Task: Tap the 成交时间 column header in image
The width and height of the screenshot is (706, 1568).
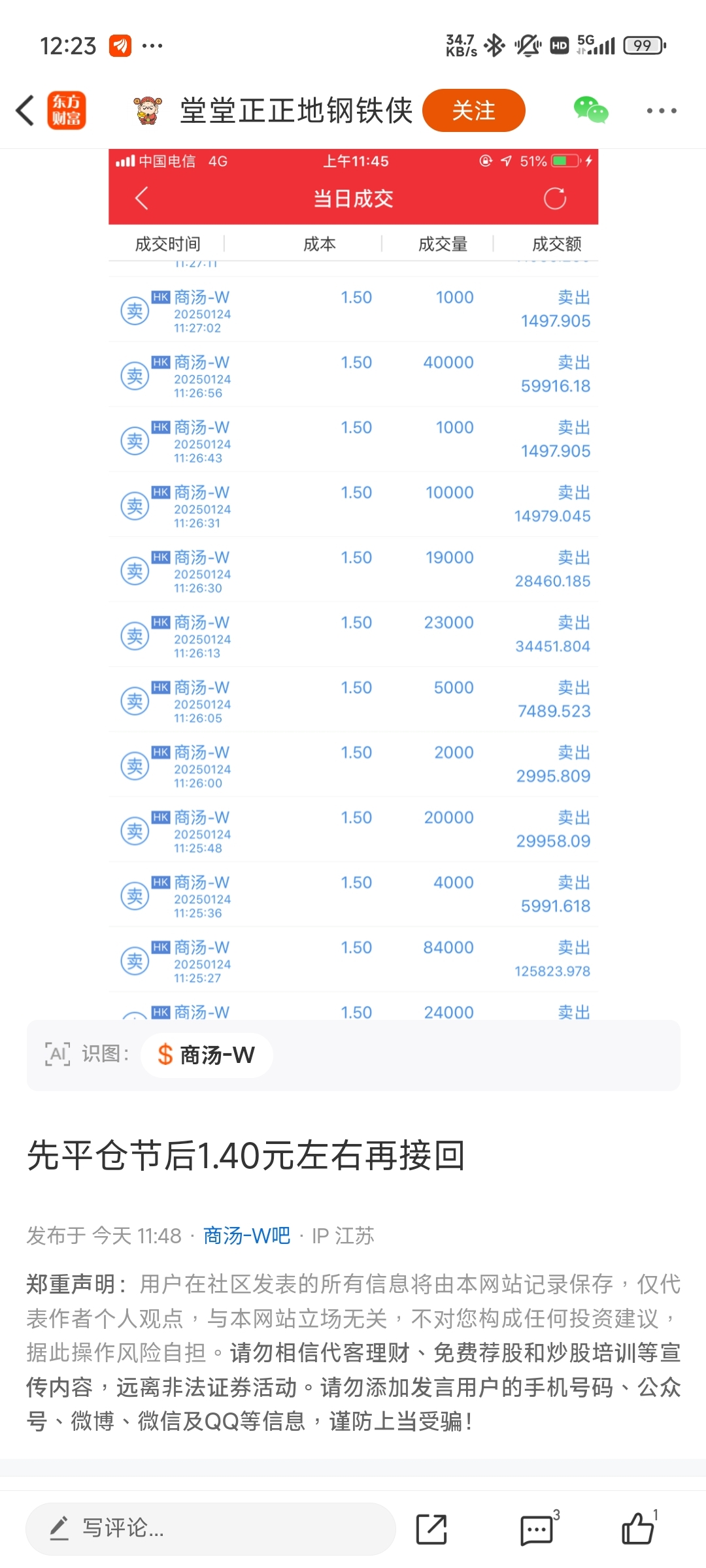Action: 167,244
